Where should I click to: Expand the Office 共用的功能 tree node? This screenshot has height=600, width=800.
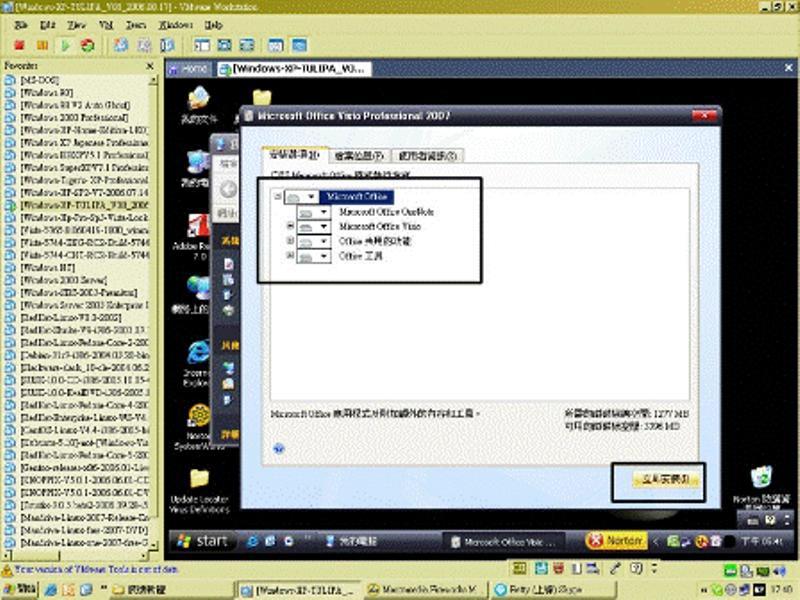[x=290, y=240]
